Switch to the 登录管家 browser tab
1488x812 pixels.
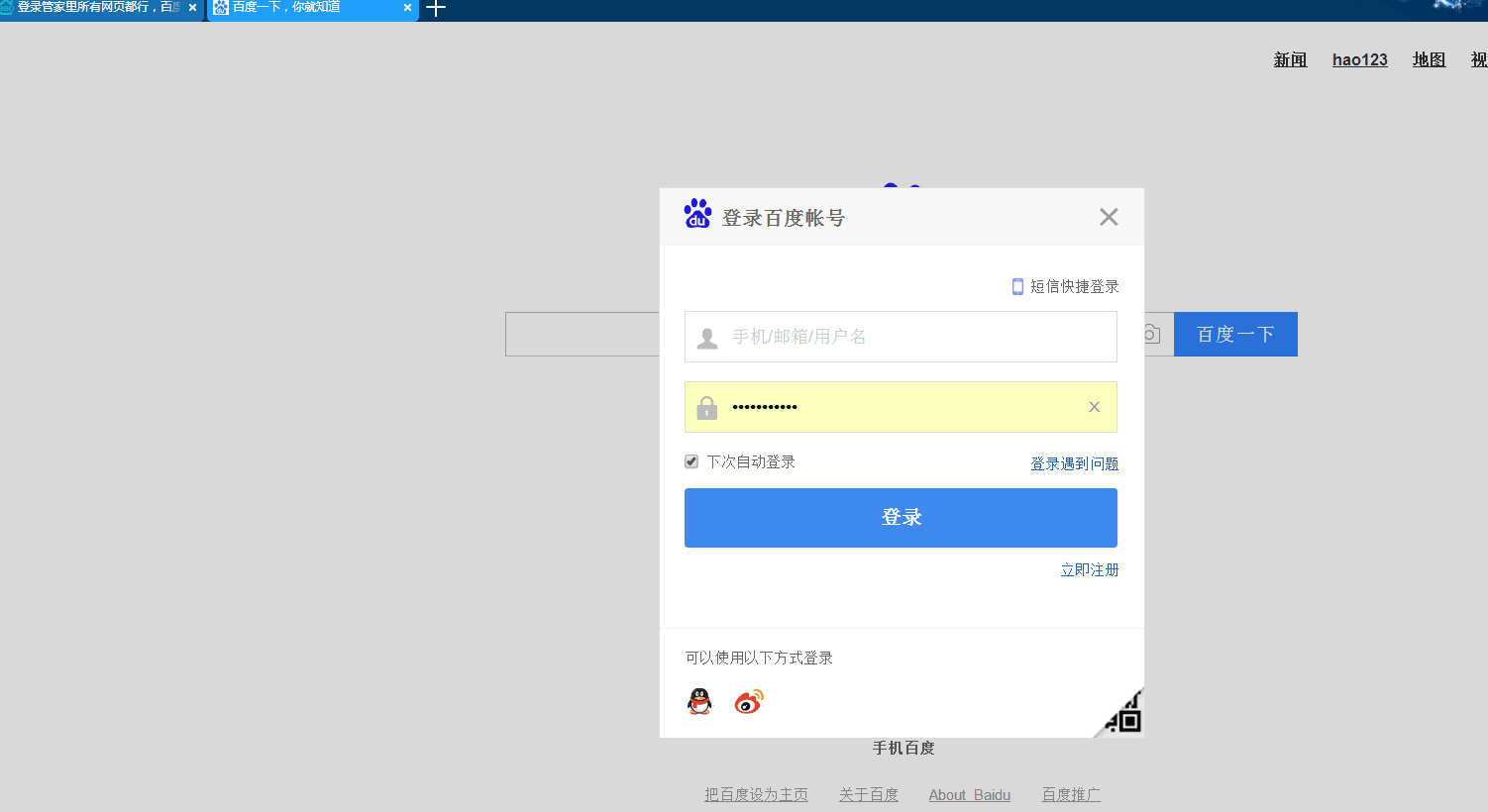coord(94,10)
